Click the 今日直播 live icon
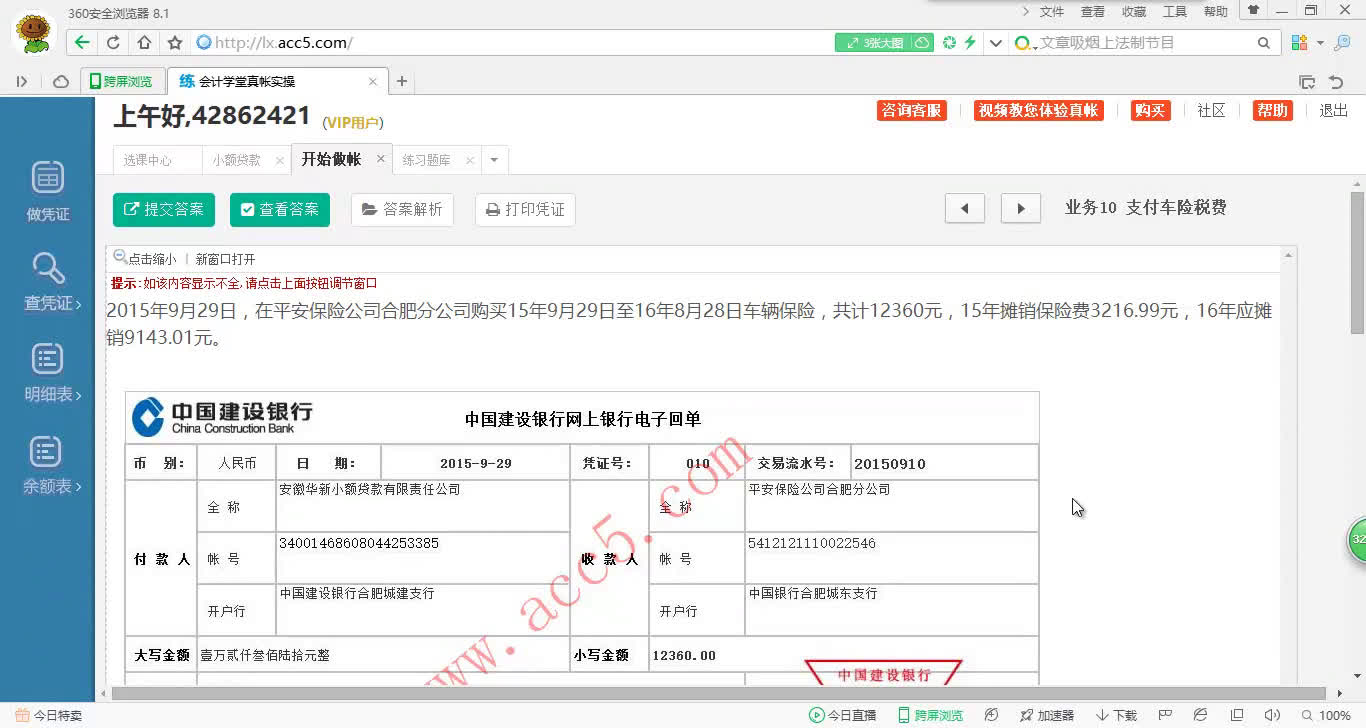Screen dimensions: 1366x728 tap(843, 715)
